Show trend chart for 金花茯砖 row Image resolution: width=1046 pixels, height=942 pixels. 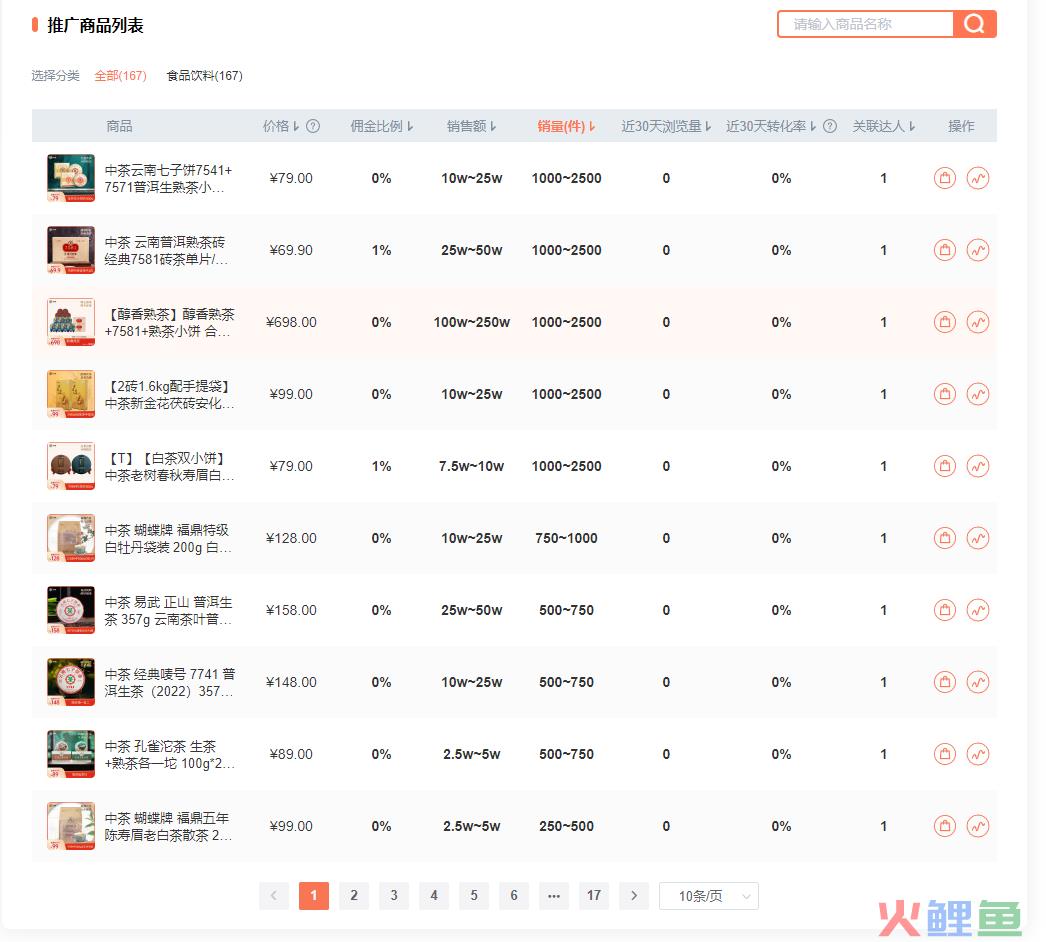point(978,394)
